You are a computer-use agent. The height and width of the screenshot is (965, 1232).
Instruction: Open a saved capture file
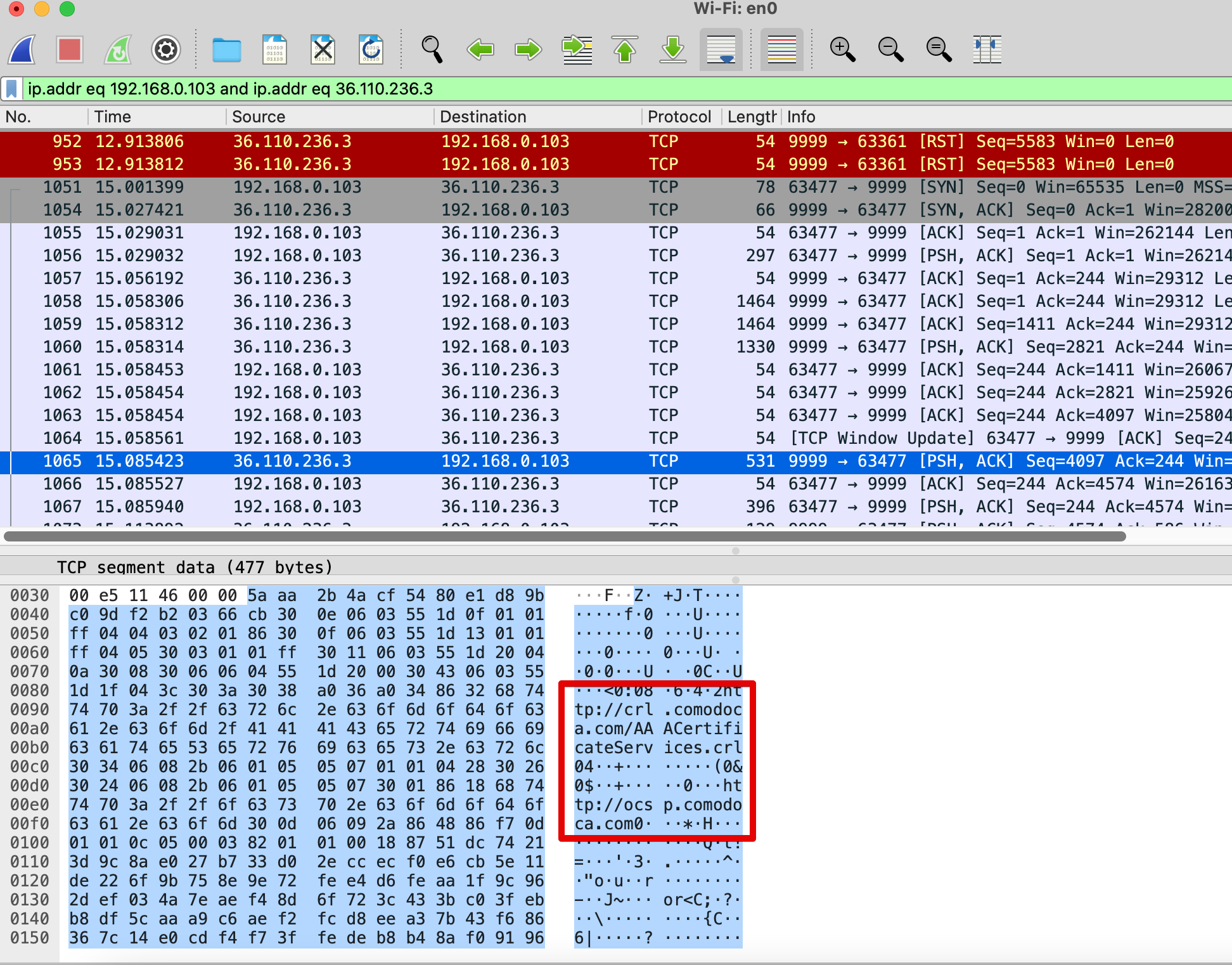click(227, 49)
